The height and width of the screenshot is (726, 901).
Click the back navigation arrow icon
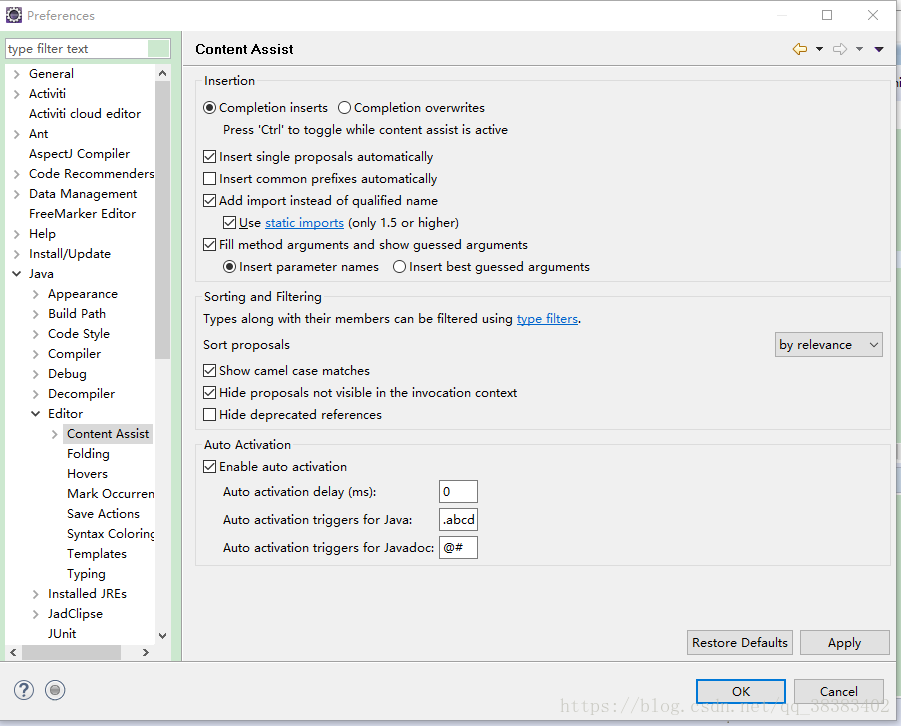click(799, 49)
